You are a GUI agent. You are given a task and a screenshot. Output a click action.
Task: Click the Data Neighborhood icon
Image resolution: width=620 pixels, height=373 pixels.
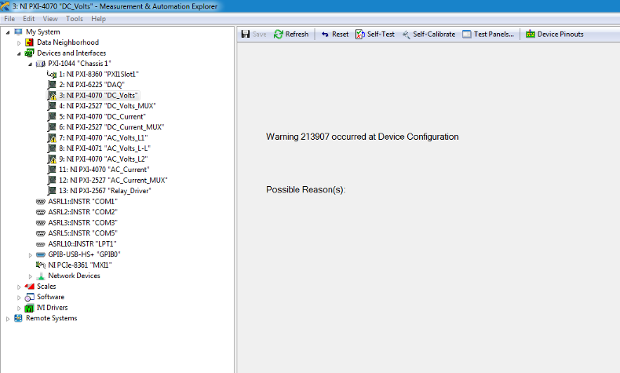tap(29, 42)
